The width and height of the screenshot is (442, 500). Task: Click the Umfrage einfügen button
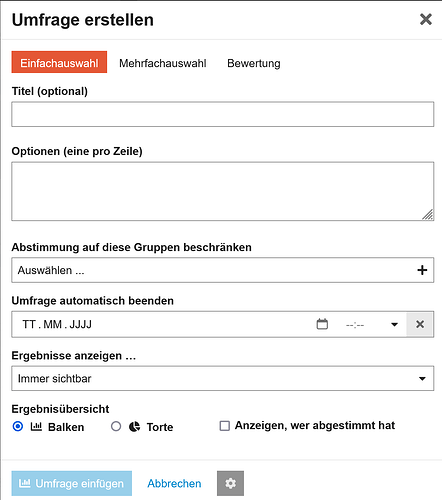pos(72,483)
